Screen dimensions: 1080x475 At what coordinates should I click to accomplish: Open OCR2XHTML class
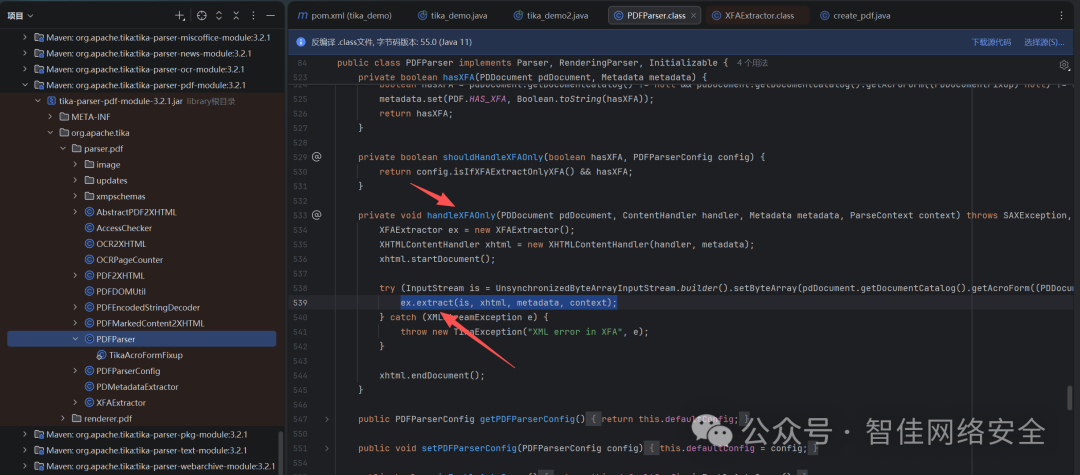click(121, 244)
